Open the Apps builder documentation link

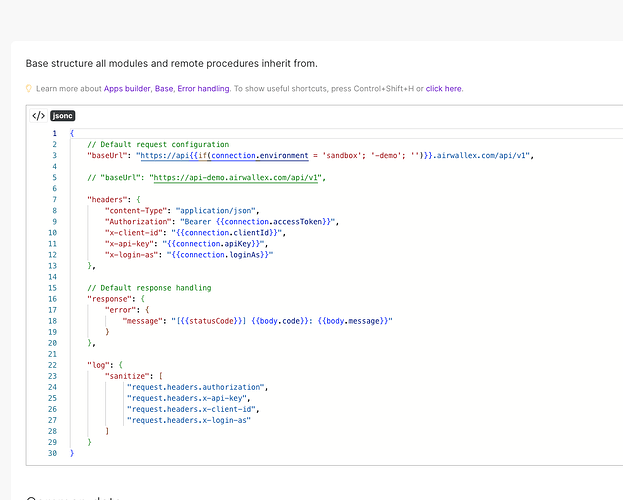(x=127, y=88)
